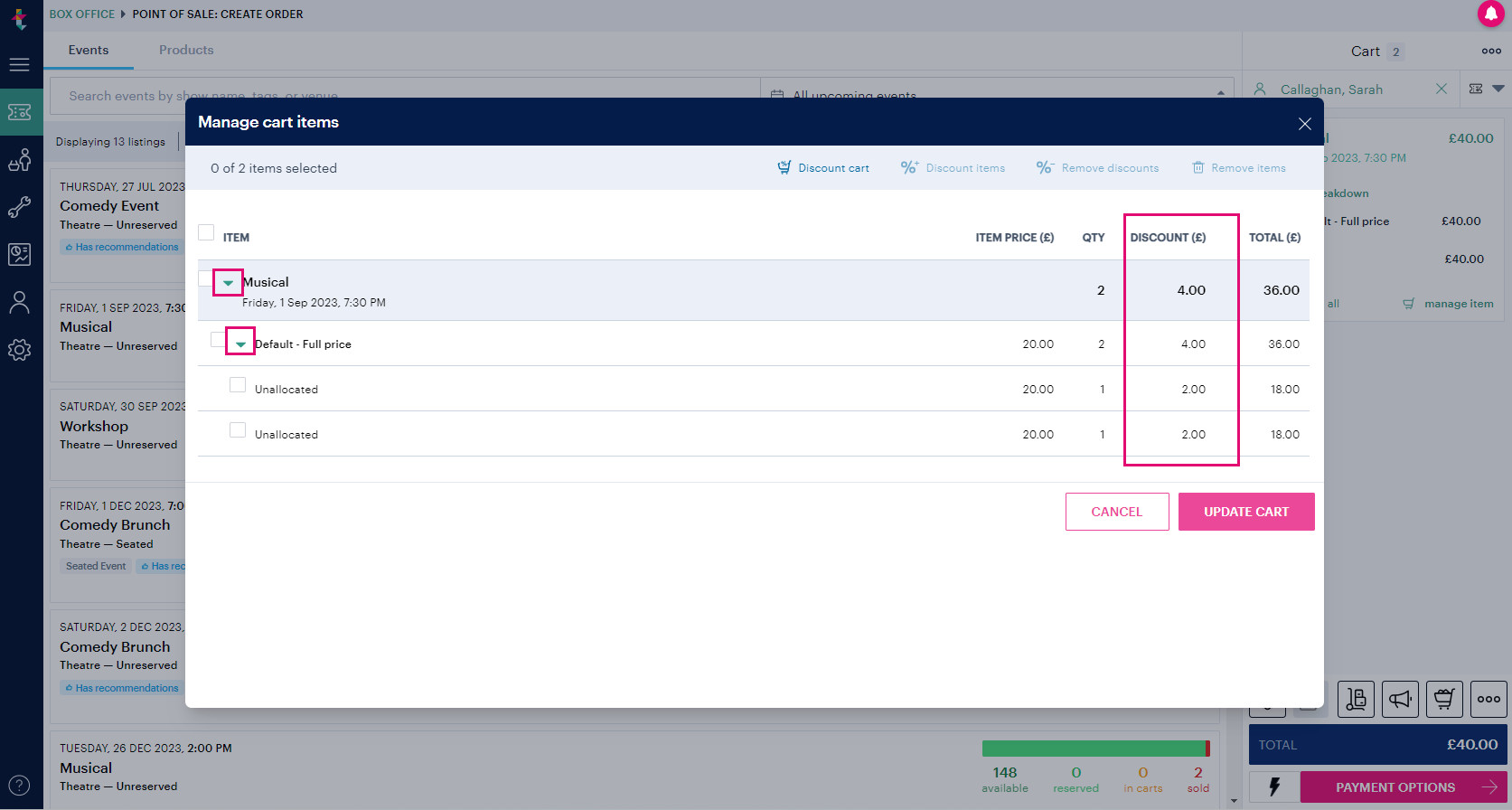Viewport: 1512px width, 810px height.
Task: Click Has recommendations tag under Comedy Event
Action: pyautogui.click(x=122, y=247)
